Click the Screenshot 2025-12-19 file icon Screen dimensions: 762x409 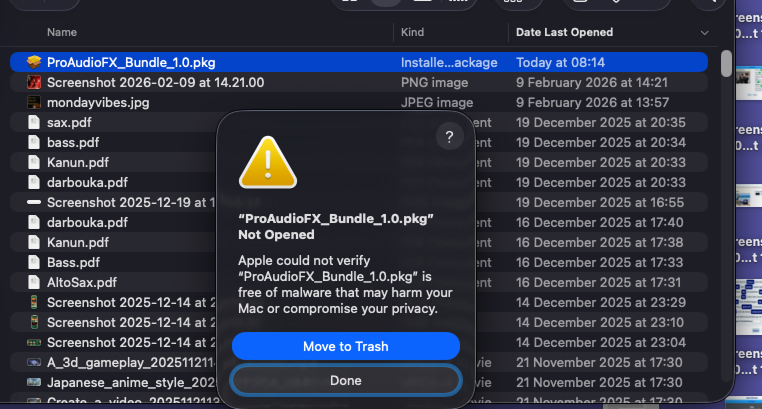tap(34, 202)
